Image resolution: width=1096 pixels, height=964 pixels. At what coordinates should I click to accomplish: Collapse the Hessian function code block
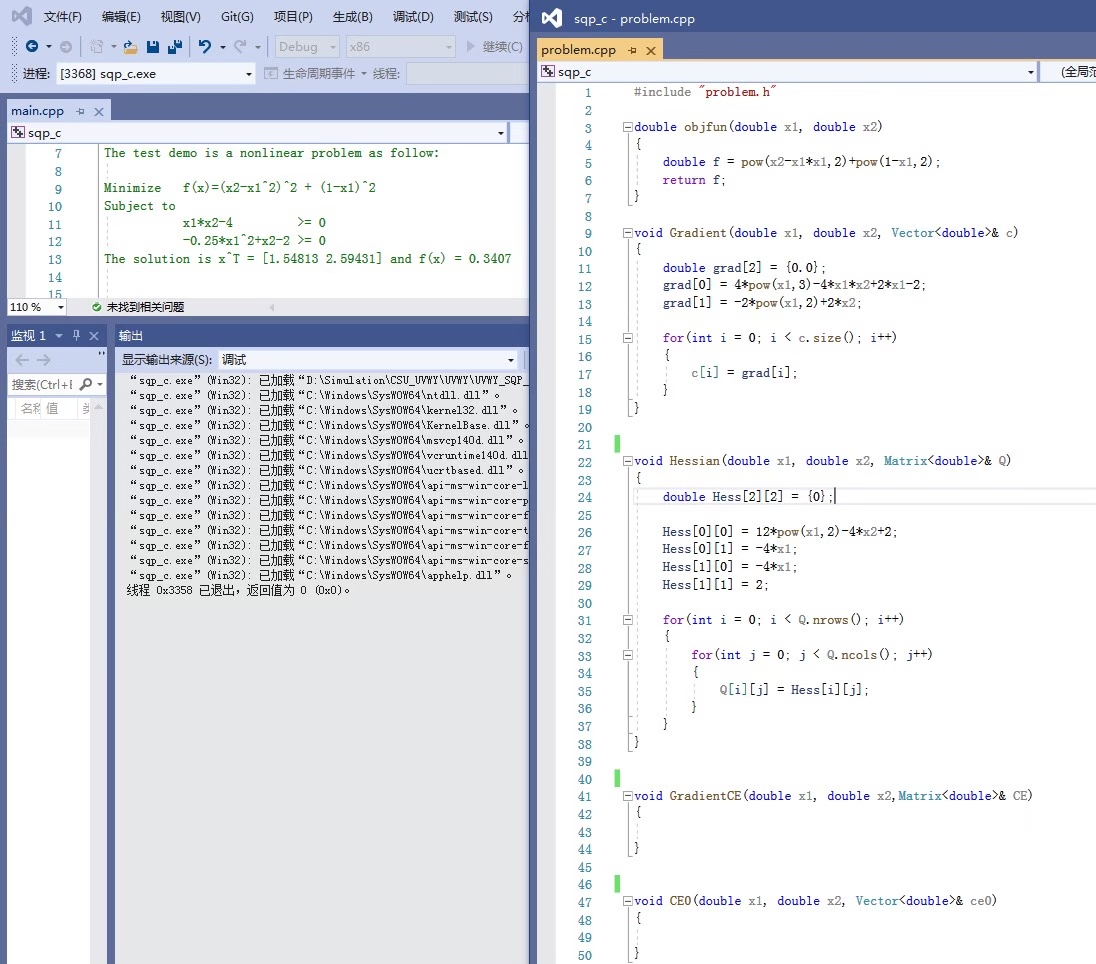tap(628, 461)
